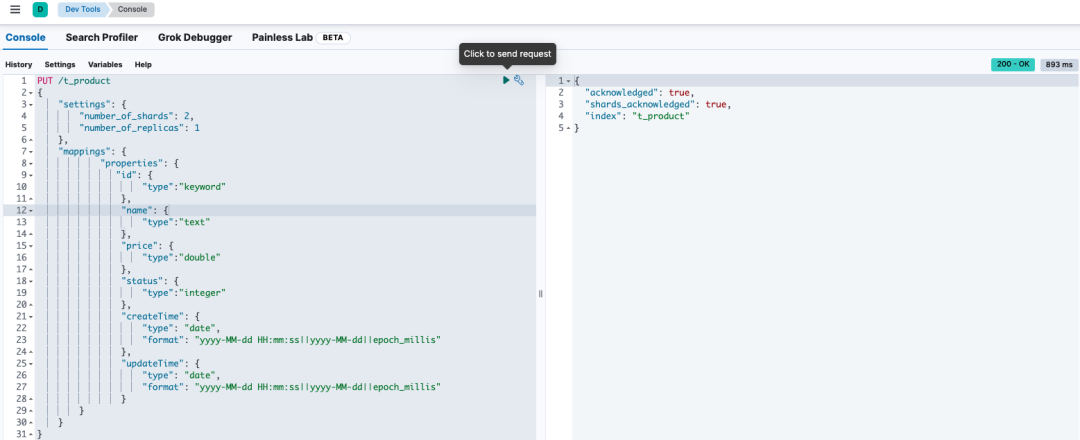Collapse the "settings" block fold arrow

[x=31, y=104]
